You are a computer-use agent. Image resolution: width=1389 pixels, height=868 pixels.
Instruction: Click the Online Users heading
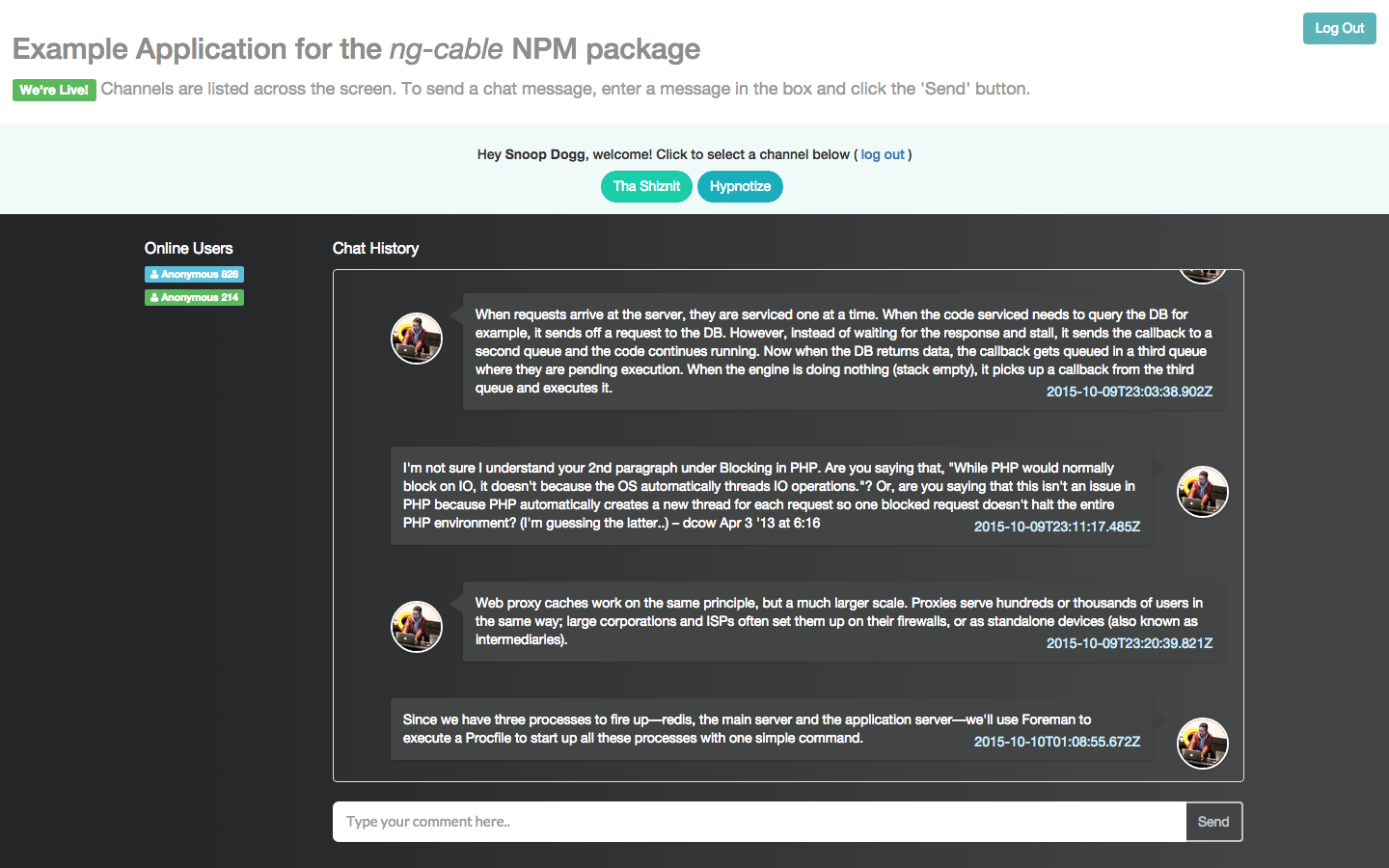188,248
